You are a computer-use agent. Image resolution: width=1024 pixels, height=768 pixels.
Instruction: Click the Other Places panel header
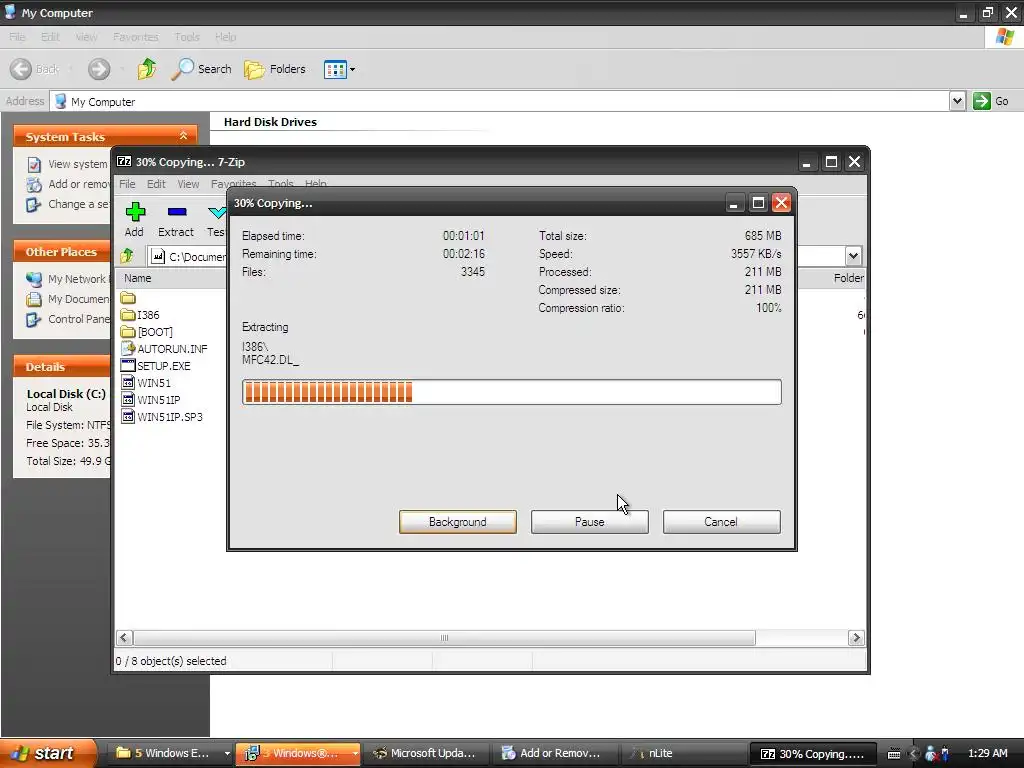[62, 251]
